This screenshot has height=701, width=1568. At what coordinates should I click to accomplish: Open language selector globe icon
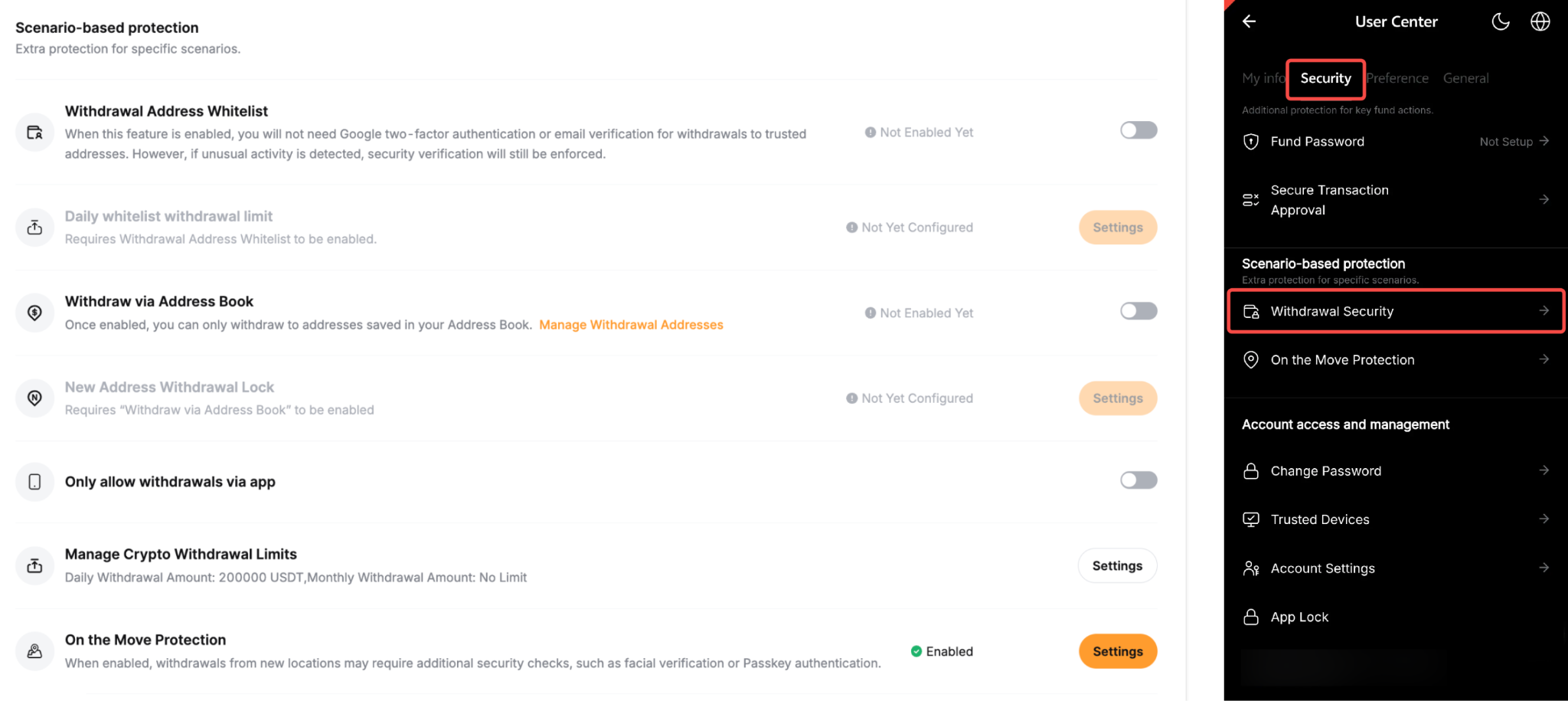(x=1540, y=21)
